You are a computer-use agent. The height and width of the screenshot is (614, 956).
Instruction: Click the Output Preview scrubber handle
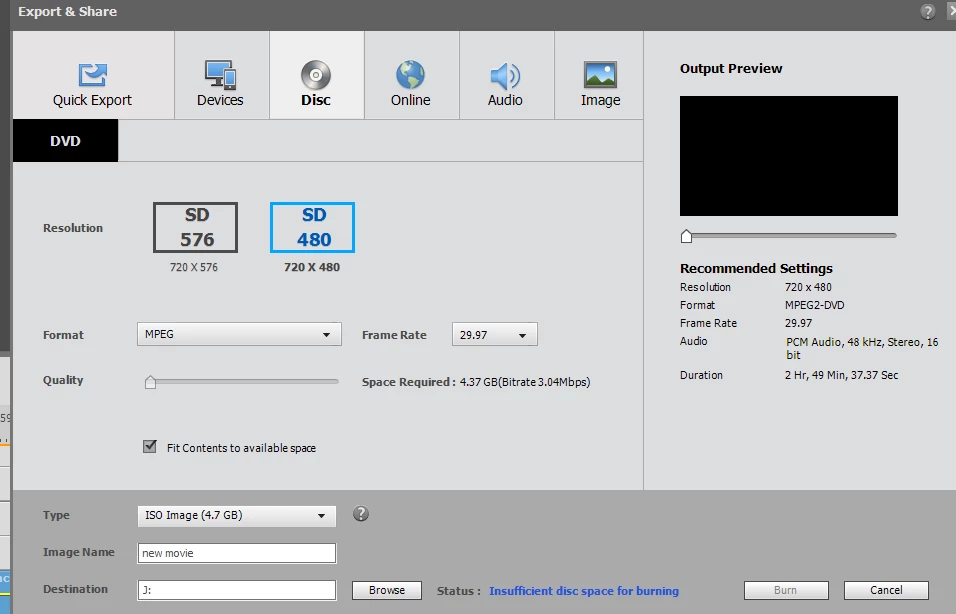point(687,237)
